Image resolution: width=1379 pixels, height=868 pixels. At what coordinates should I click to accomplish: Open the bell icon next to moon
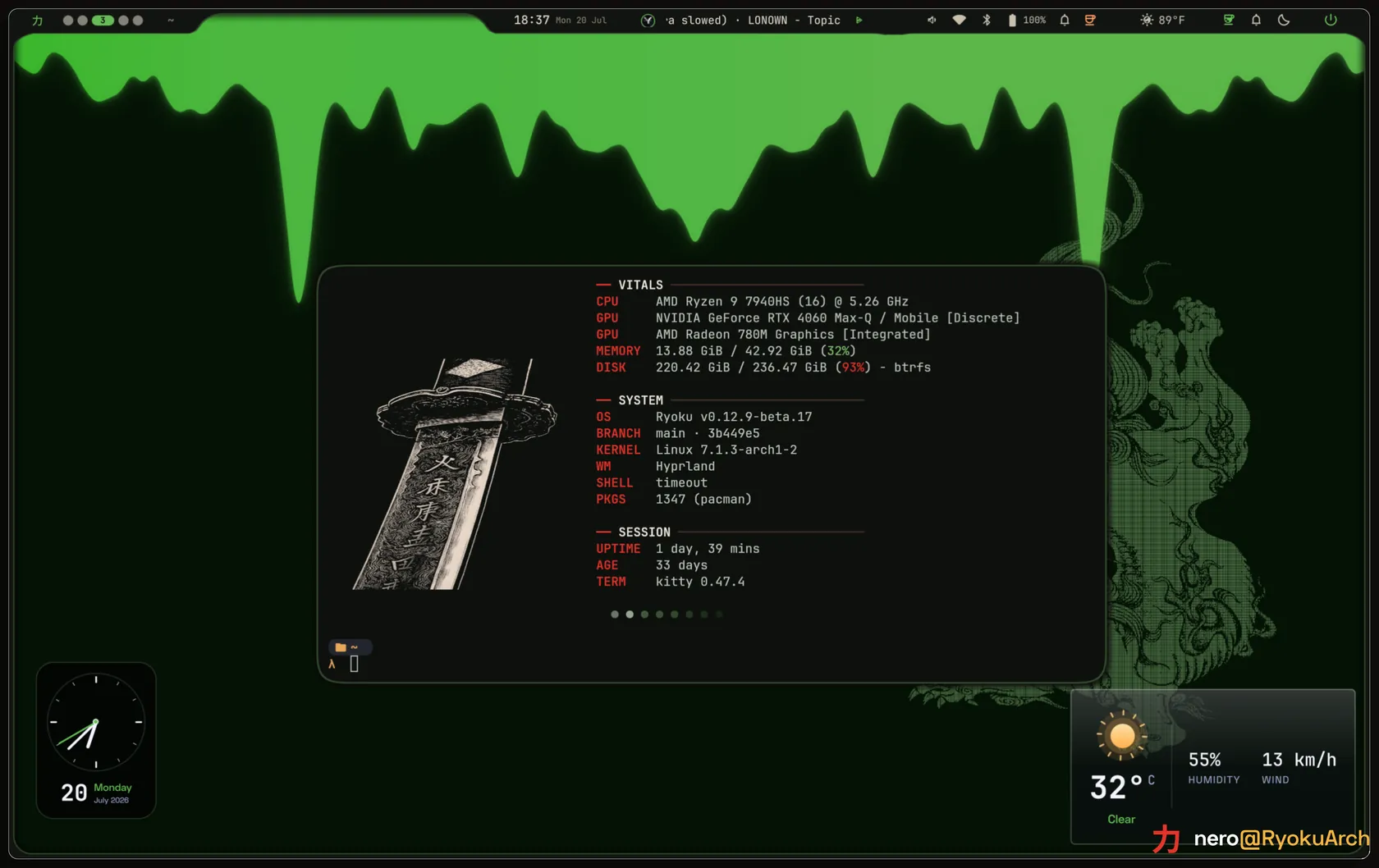click(x=1256, y=21)
